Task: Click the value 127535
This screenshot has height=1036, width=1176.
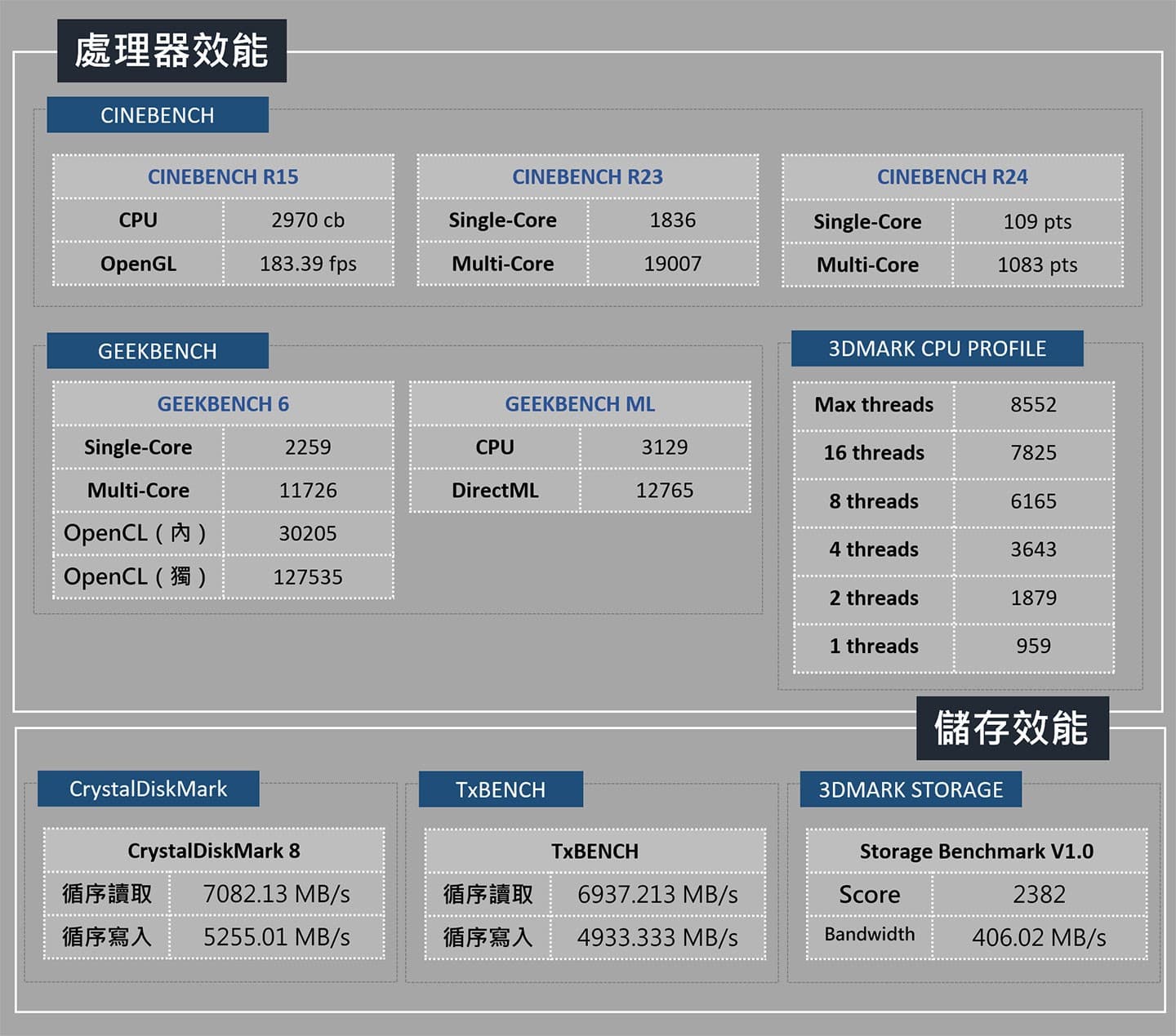Action: [x=308, y=577]
